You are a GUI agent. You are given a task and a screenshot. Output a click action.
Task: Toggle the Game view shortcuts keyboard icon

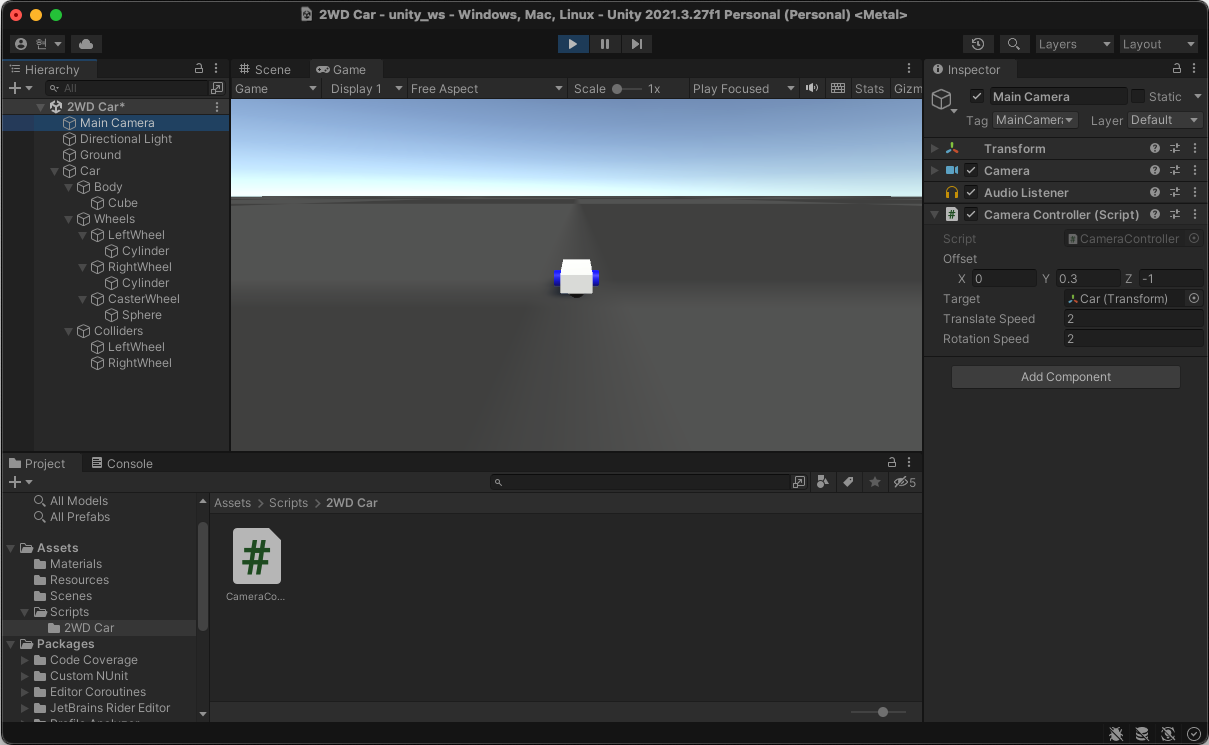coord(838,88)
